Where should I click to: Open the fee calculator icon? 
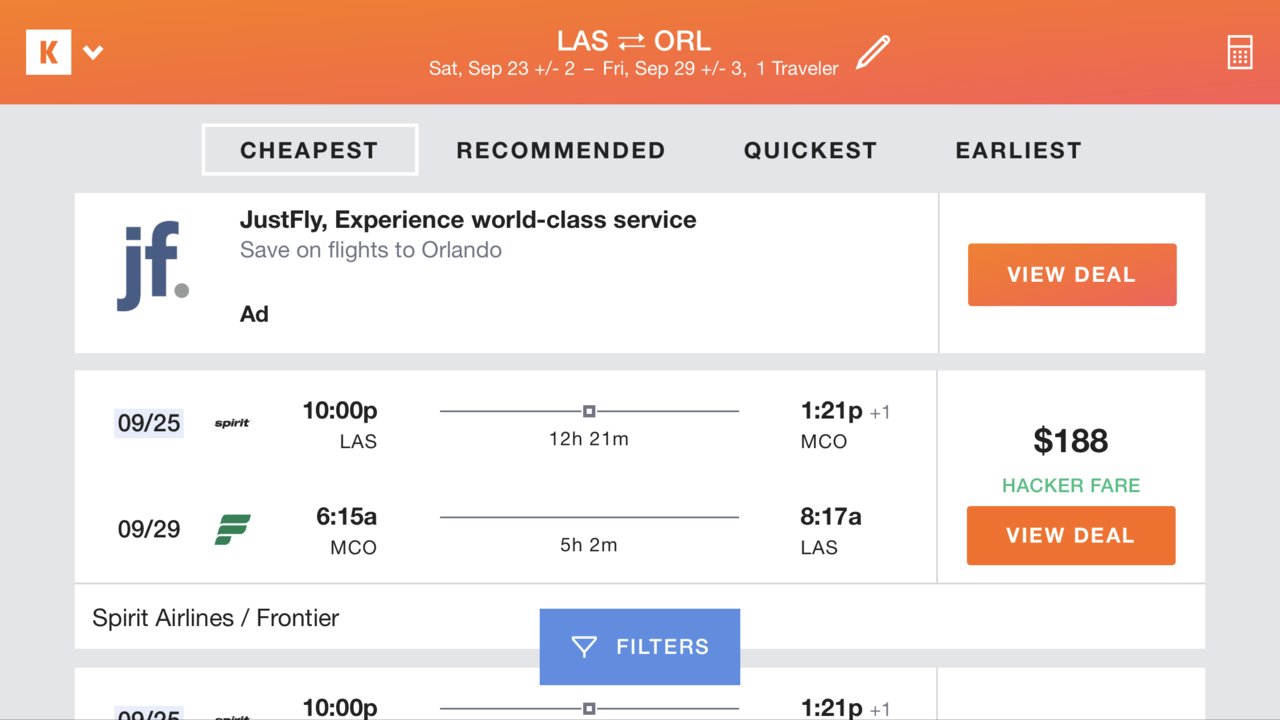[1240, 52]
